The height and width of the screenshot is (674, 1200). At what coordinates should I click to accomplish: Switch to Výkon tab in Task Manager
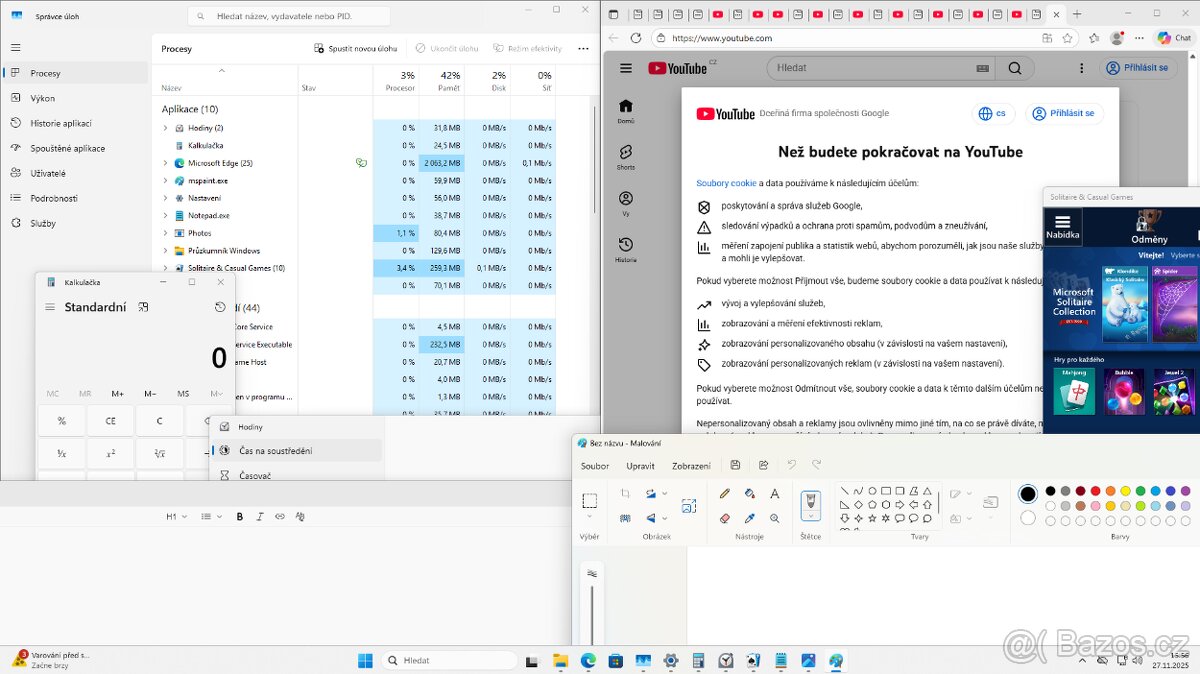tap(43, 98)
